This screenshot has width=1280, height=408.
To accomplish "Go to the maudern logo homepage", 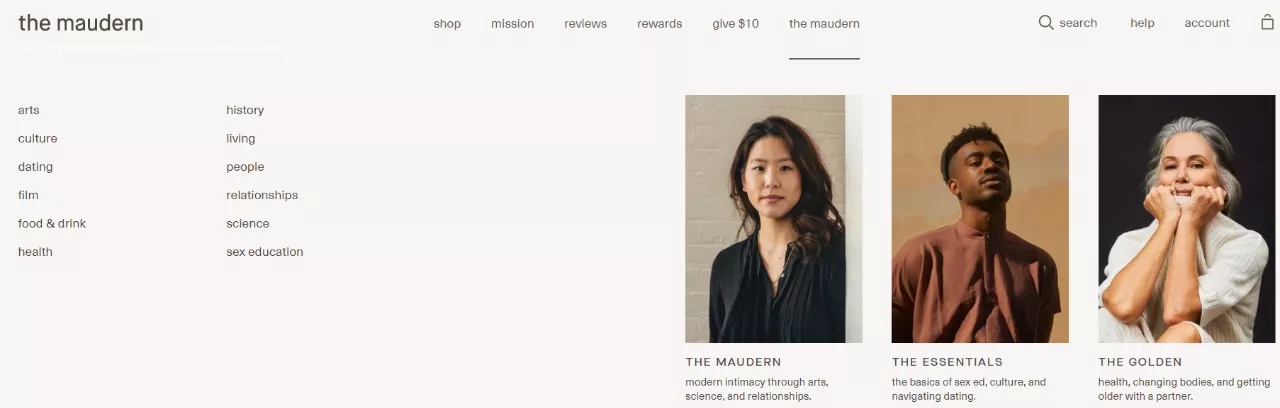I will (81, 22).
